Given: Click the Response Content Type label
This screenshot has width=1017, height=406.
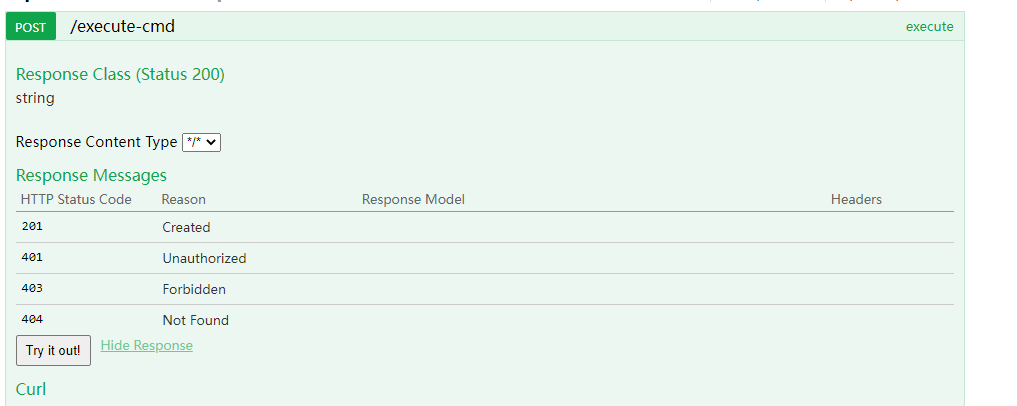Looking at the screenshot, I should (x=96, y=142).
